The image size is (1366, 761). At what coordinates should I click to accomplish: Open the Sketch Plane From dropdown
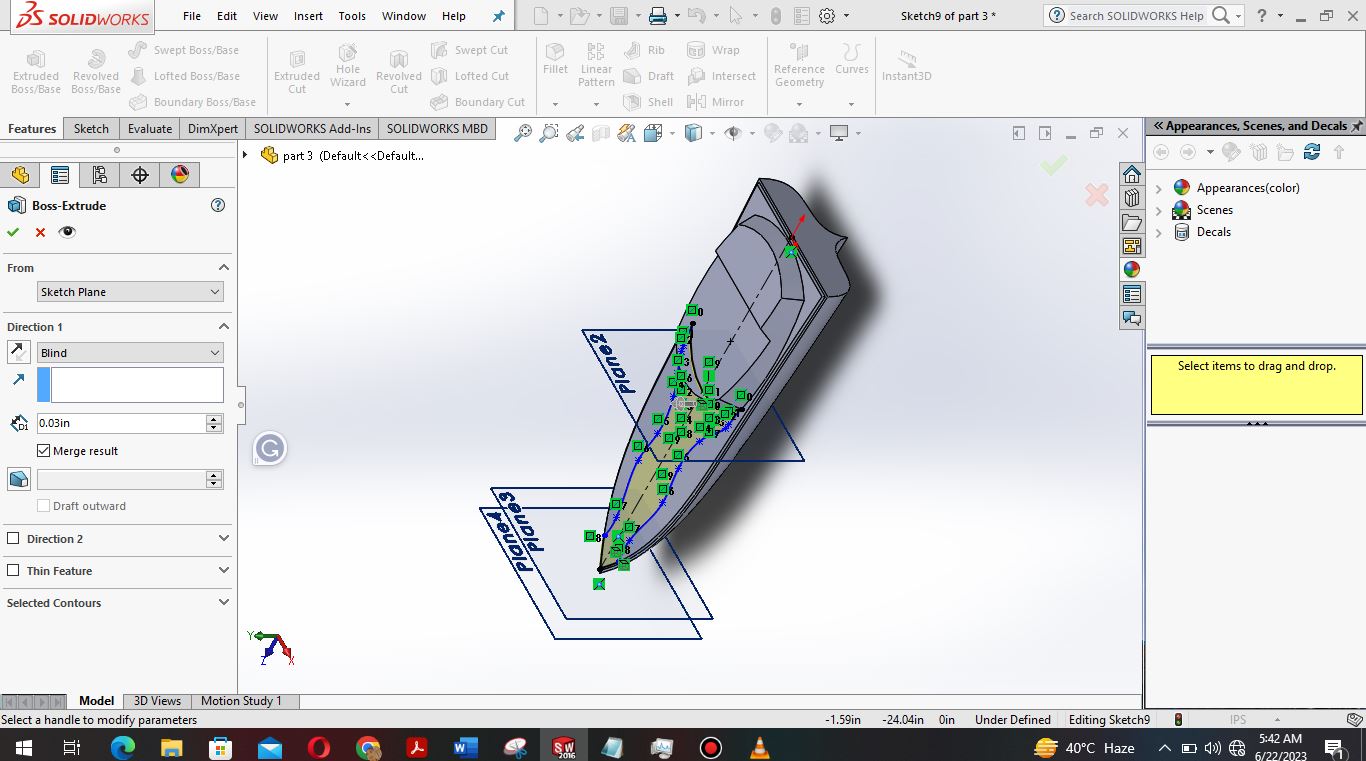[130, 292]
